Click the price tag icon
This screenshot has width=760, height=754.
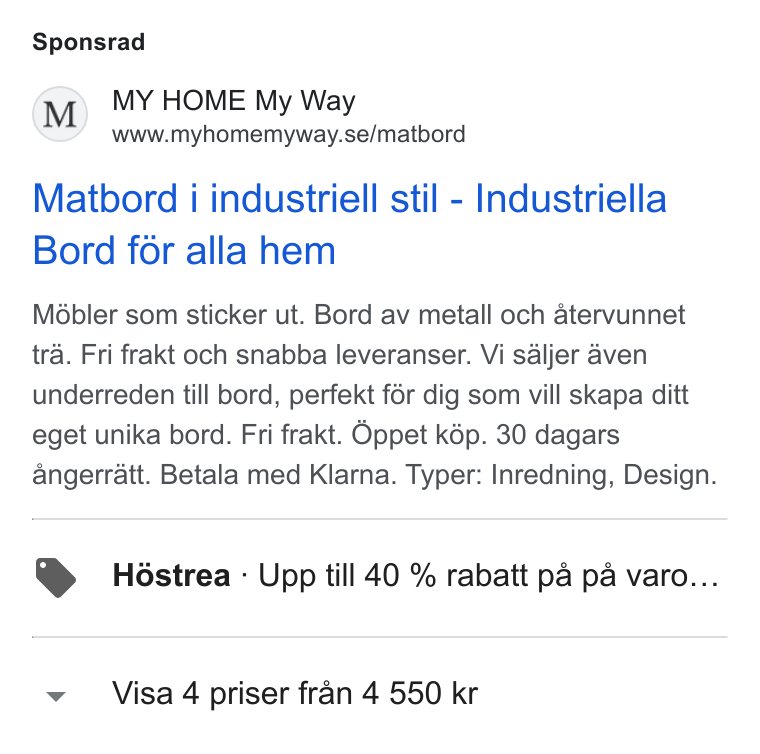pyautogui.click(x=56, y=578)
